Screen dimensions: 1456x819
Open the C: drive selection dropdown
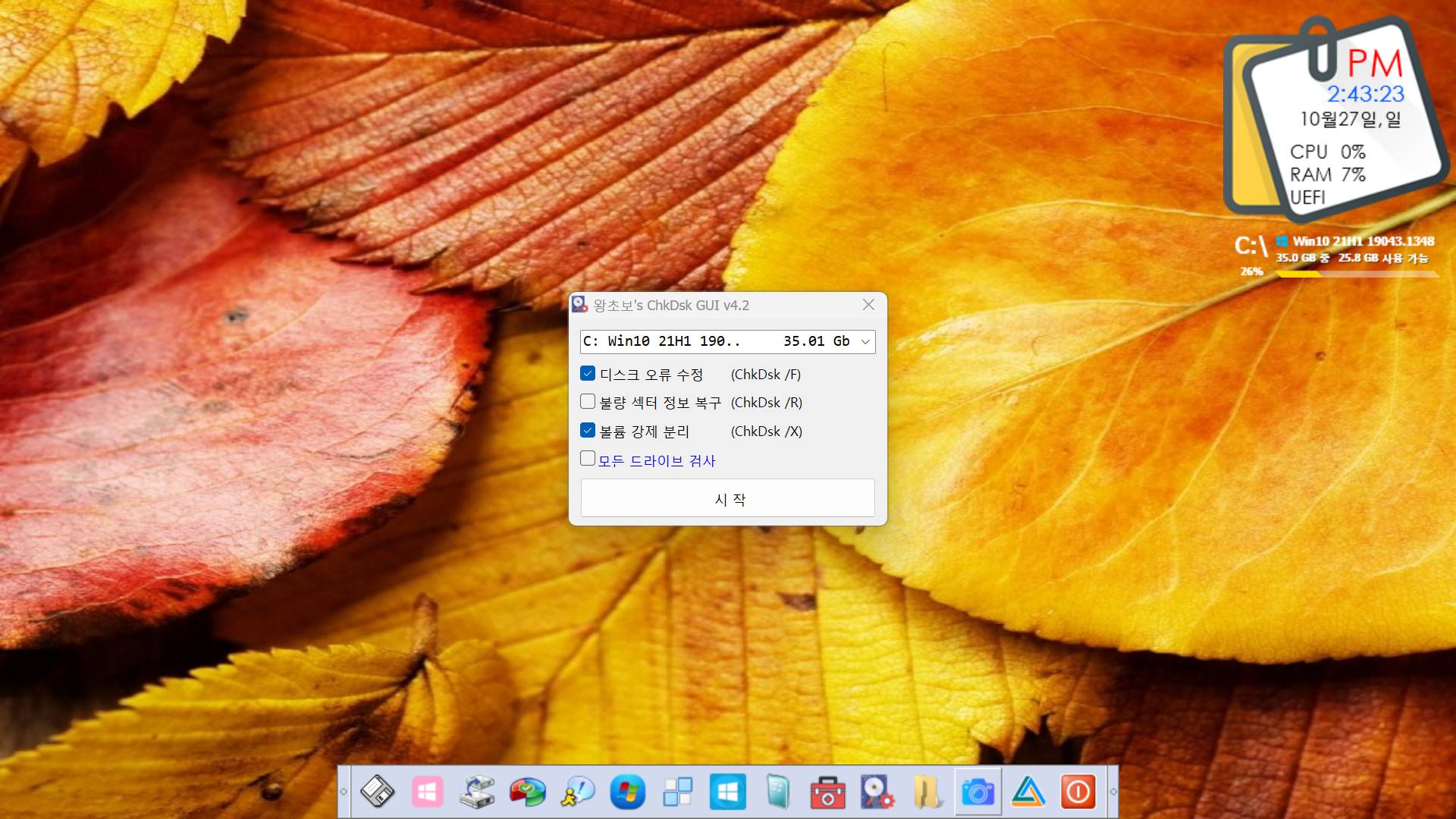pyautogui.click(x=728, y=341)
